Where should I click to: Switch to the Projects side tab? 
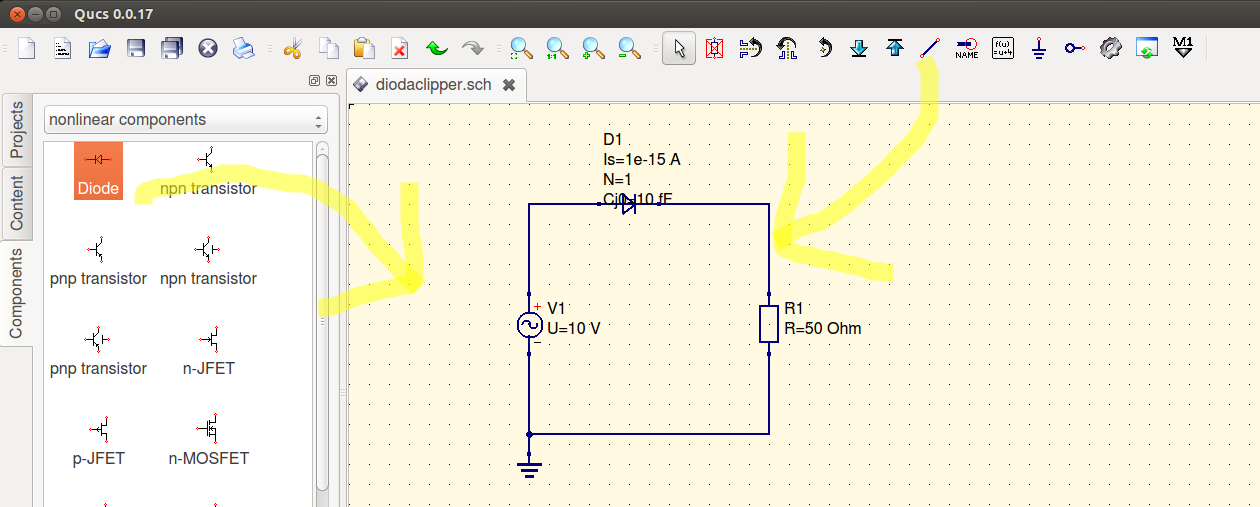[x=17, y=131]
